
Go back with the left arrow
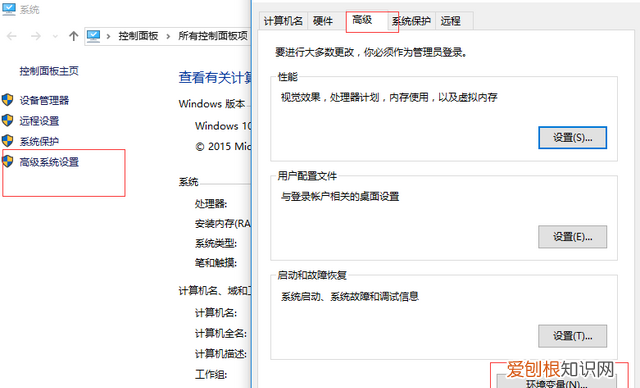[12, 36]
